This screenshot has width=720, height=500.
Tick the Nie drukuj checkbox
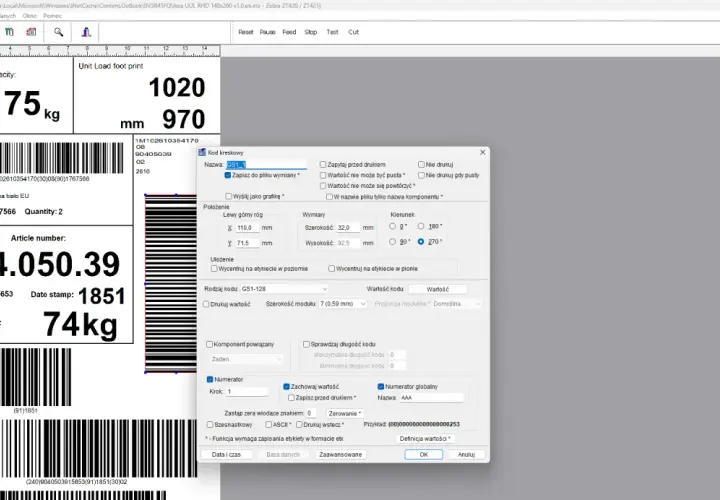pos(421,164)
